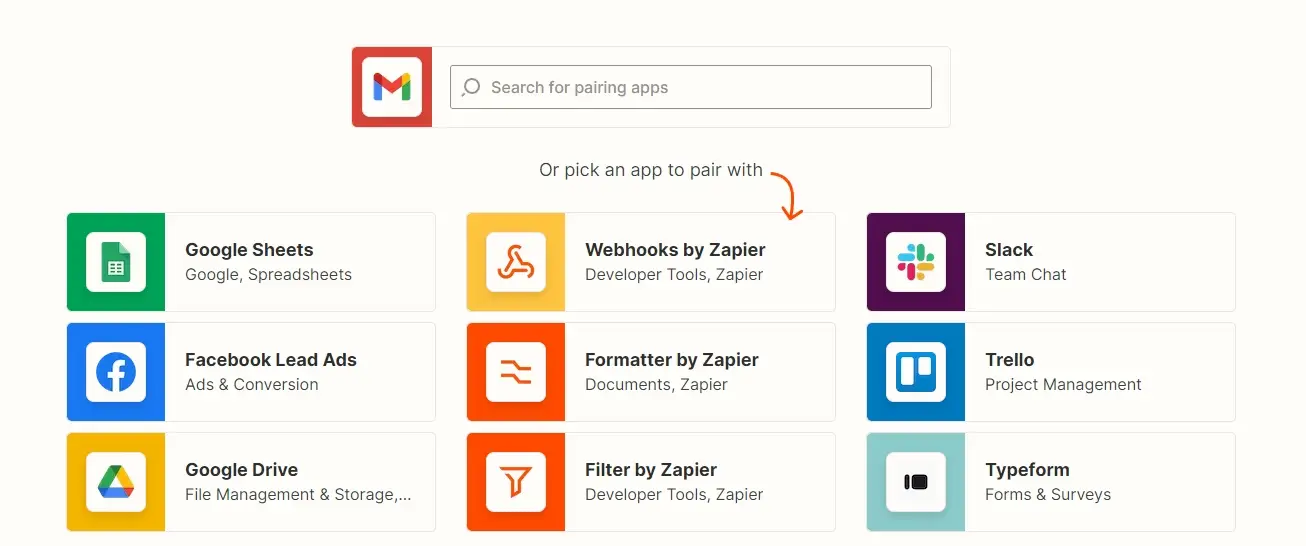Click the Typeform Forms & Surveys label
This screenshot has width=1306, height=546.
pyautogui.click(x=1048, y=494)
